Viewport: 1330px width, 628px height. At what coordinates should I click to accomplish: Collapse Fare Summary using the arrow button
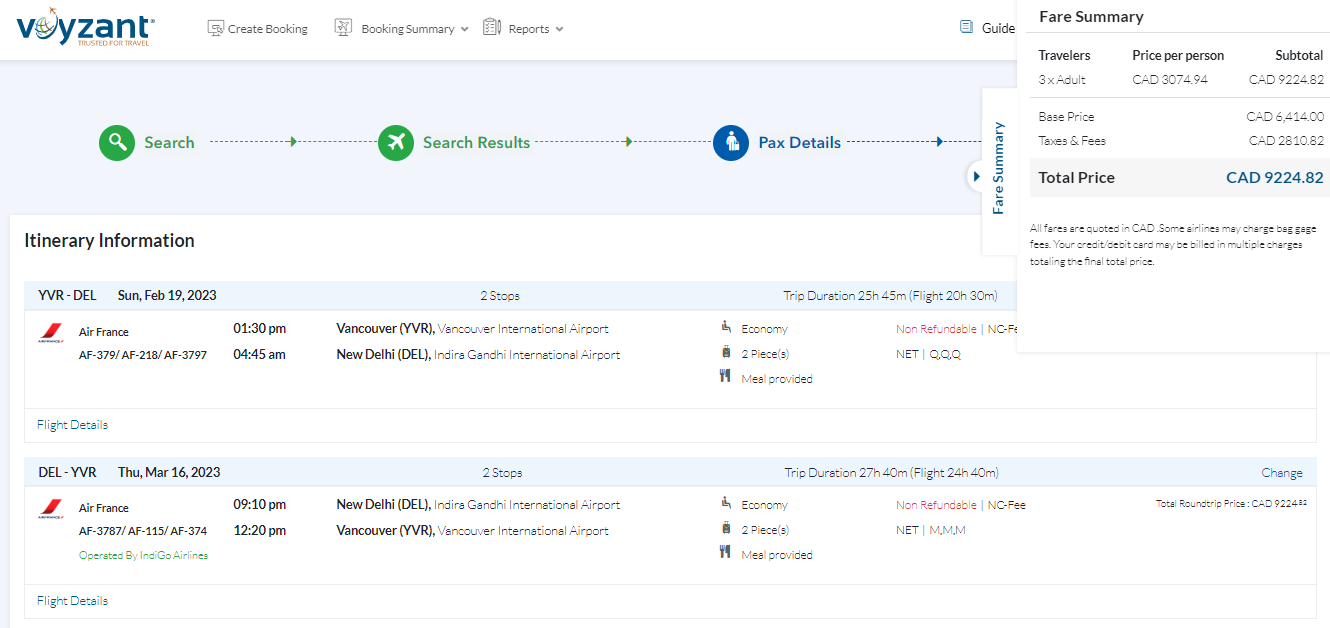976,176
